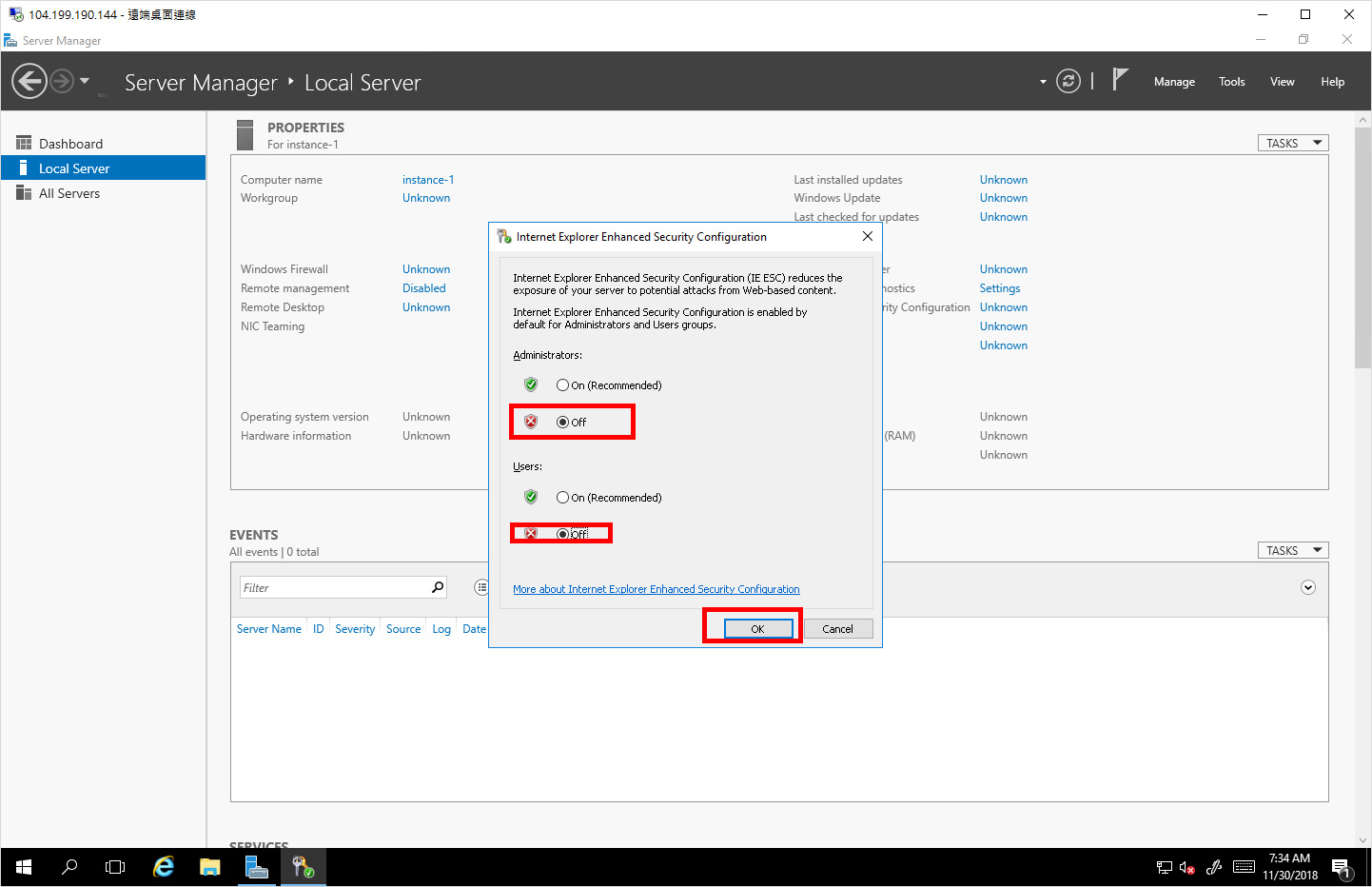Viewport: 1372px width, 887px height.
Task: Click the pen workspace icon in system tray
Action: click(1214, 867)
